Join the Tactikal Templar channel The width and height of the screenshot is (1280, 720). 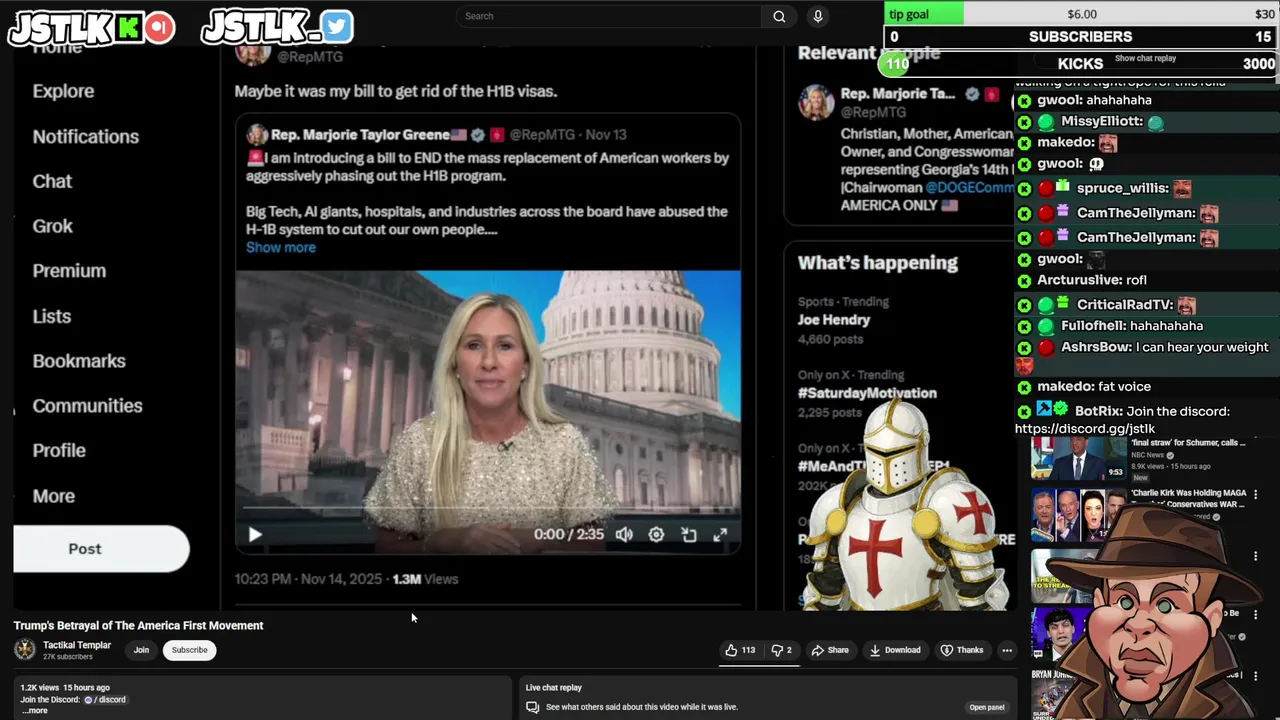click(141, 650)
